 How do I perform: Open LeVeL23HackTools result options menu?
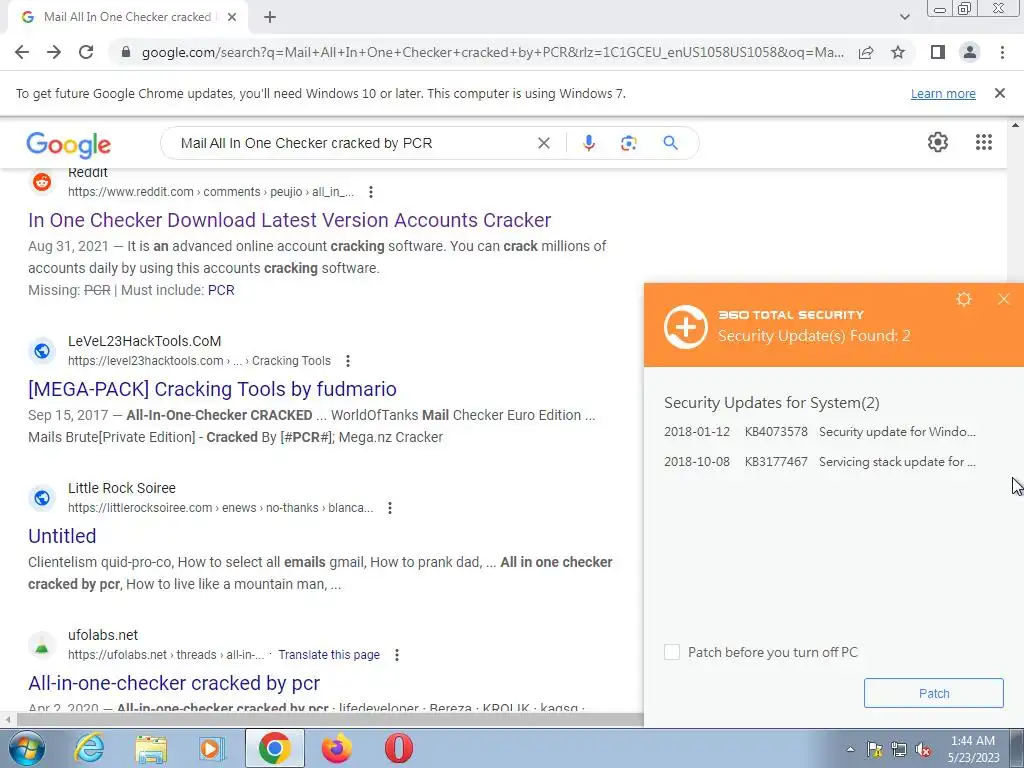(x=348, y=361)
